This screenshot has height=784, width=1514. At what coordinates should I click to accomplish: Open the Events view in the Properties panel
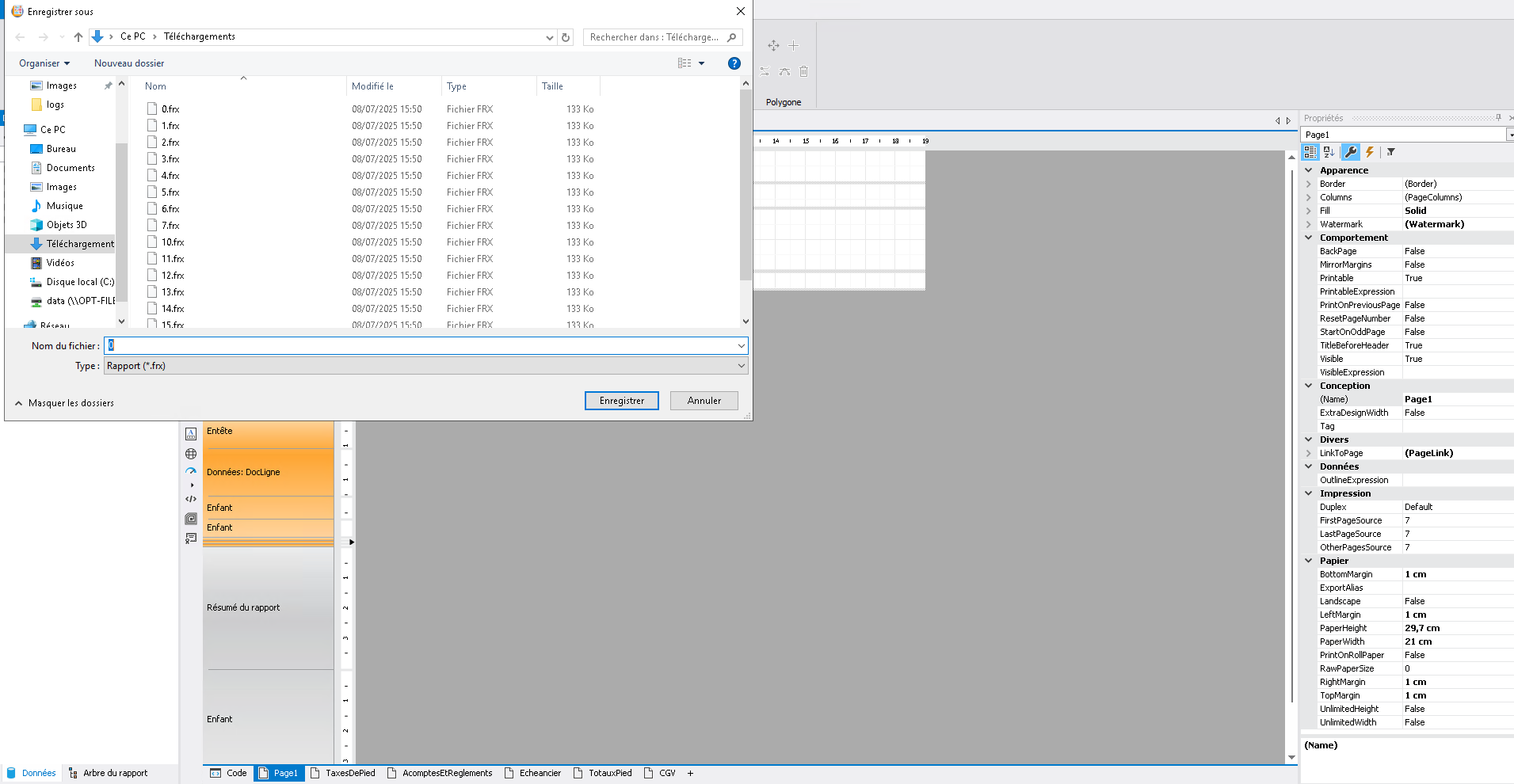(x=1369, y=152)
